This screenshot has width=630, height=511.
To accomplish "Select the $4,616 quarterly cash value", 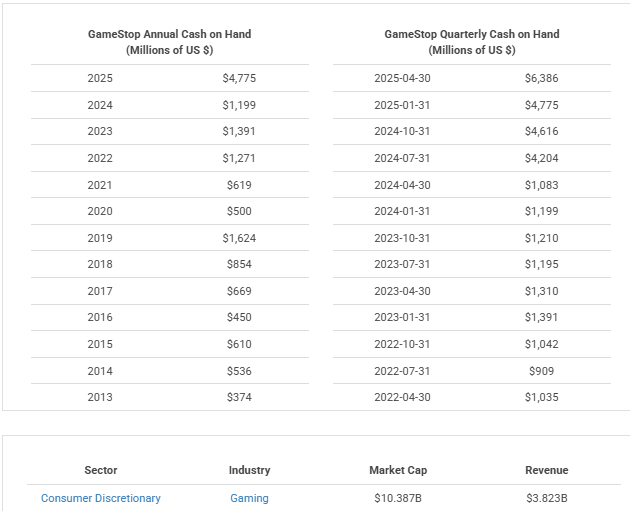I will click(x=541, y=131).
